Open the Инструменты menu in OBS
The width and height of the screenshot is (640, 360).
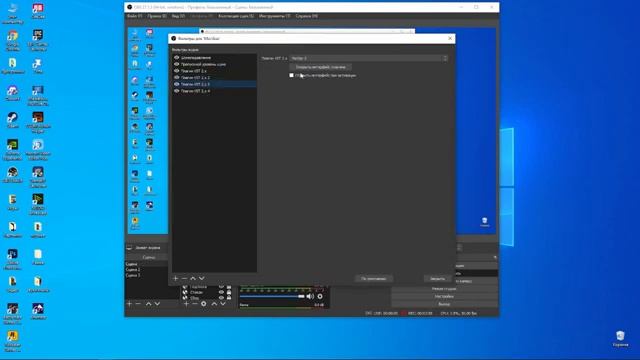[x=274, y=16]
